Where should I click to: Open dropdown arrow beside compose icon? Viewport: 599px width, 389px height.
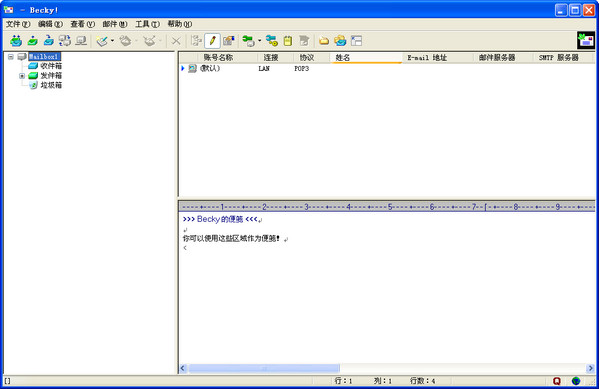point(112,41)
